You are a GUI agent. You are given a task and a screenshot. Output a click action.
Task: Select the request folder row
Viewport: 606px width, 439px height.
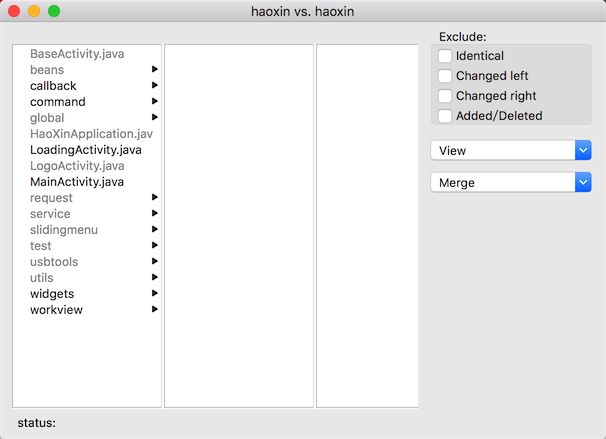[87, 198]
